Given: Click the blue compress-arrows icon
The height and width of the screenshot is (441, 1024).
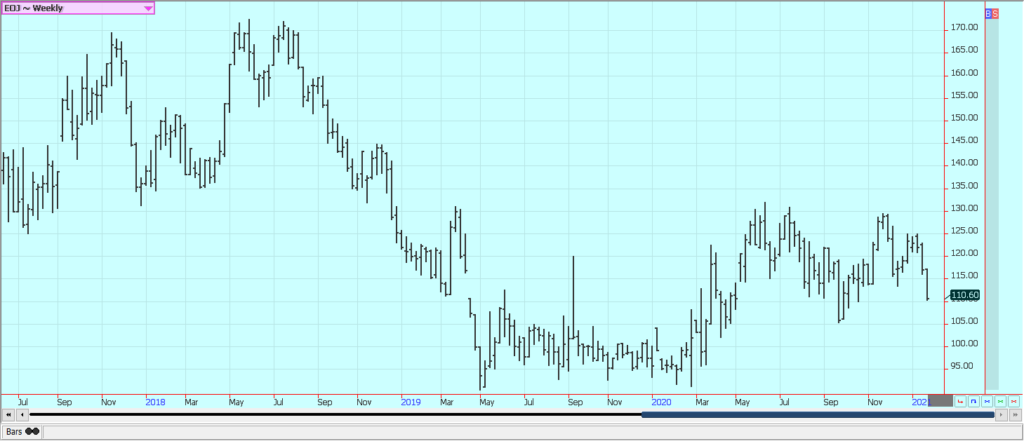Looking at the screenshot, I should 987,401.
